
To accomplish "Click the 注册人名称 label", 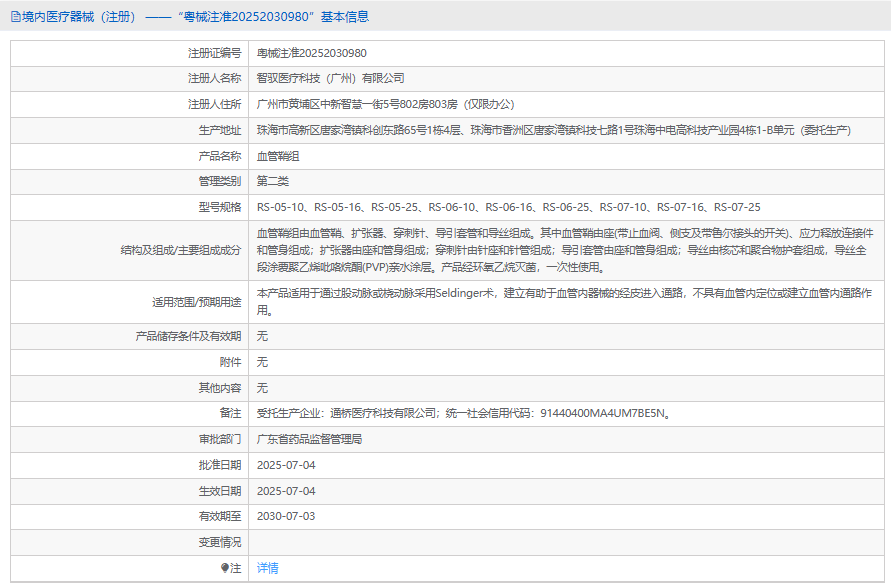I will pos(215,78).
